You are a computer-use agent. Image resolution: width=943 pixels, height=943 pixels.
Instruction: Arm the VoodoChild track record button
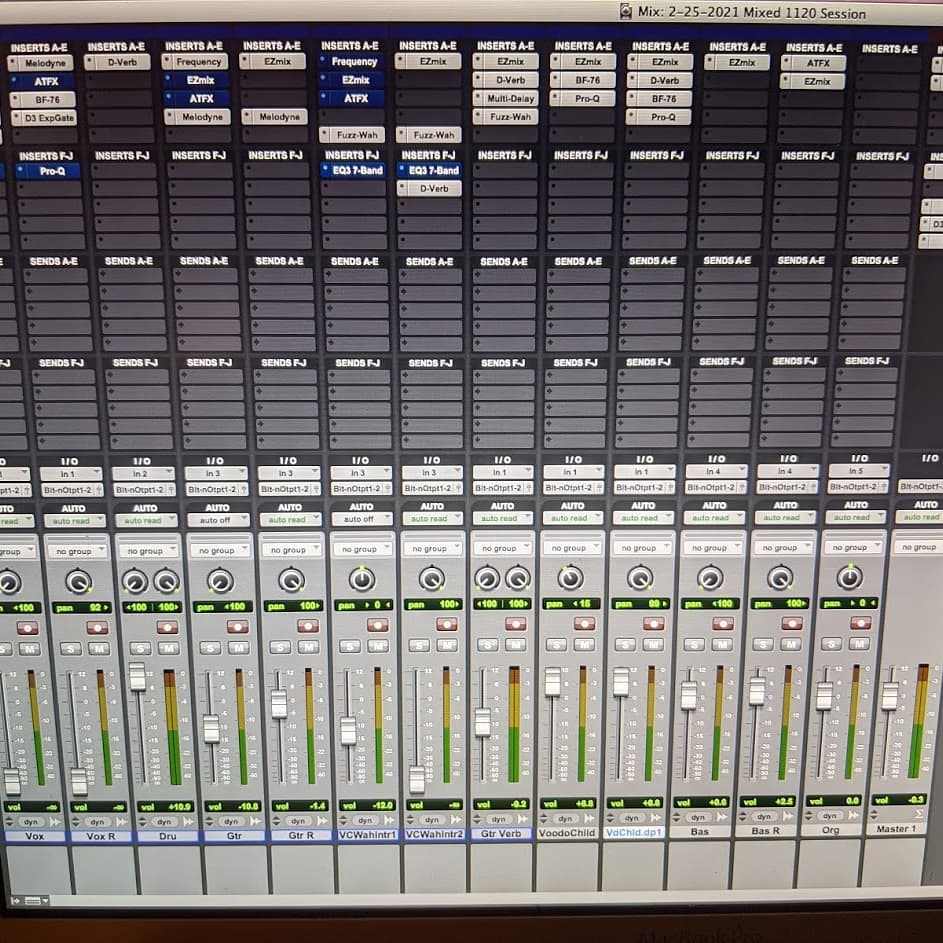click(584, 623)
